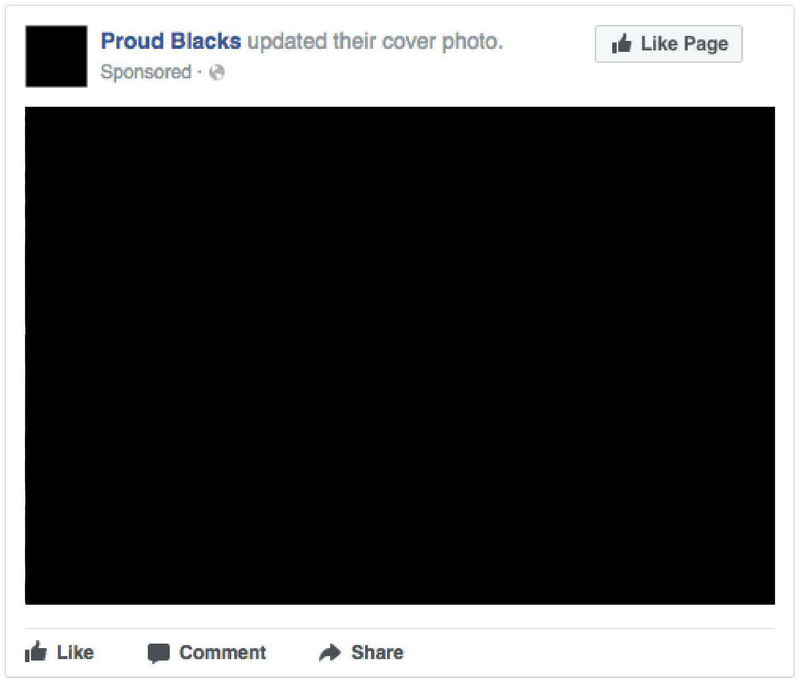This screenshot has height=689, width=800.
Task: Click the curved arrow Share icon
Action: coord(330,652)
